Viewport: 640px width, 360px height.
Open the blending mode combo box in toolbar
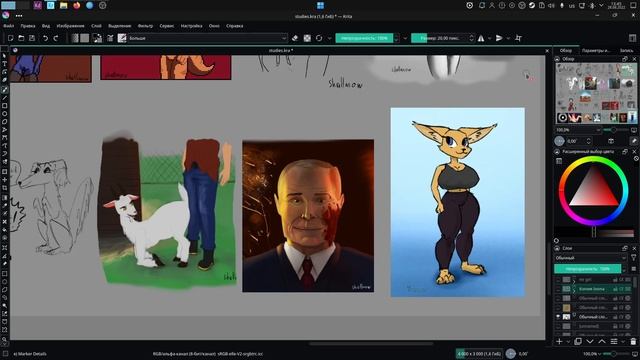[208, 38]
